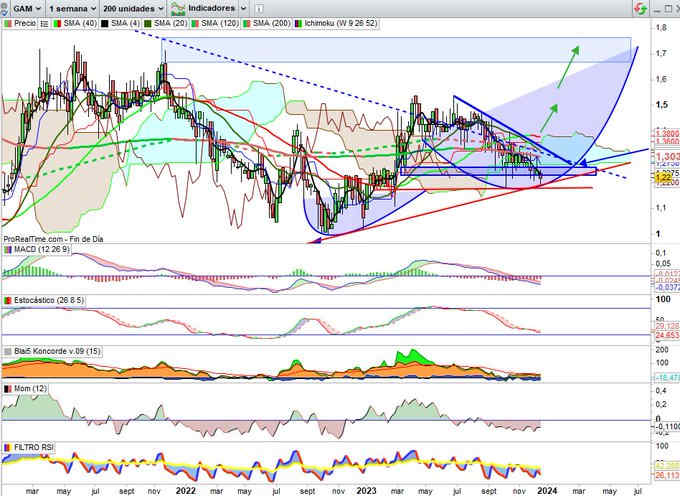Click the SMA (20) indicator label
The width and height of the screenshot is (680, 496).
tap(170, 23)
